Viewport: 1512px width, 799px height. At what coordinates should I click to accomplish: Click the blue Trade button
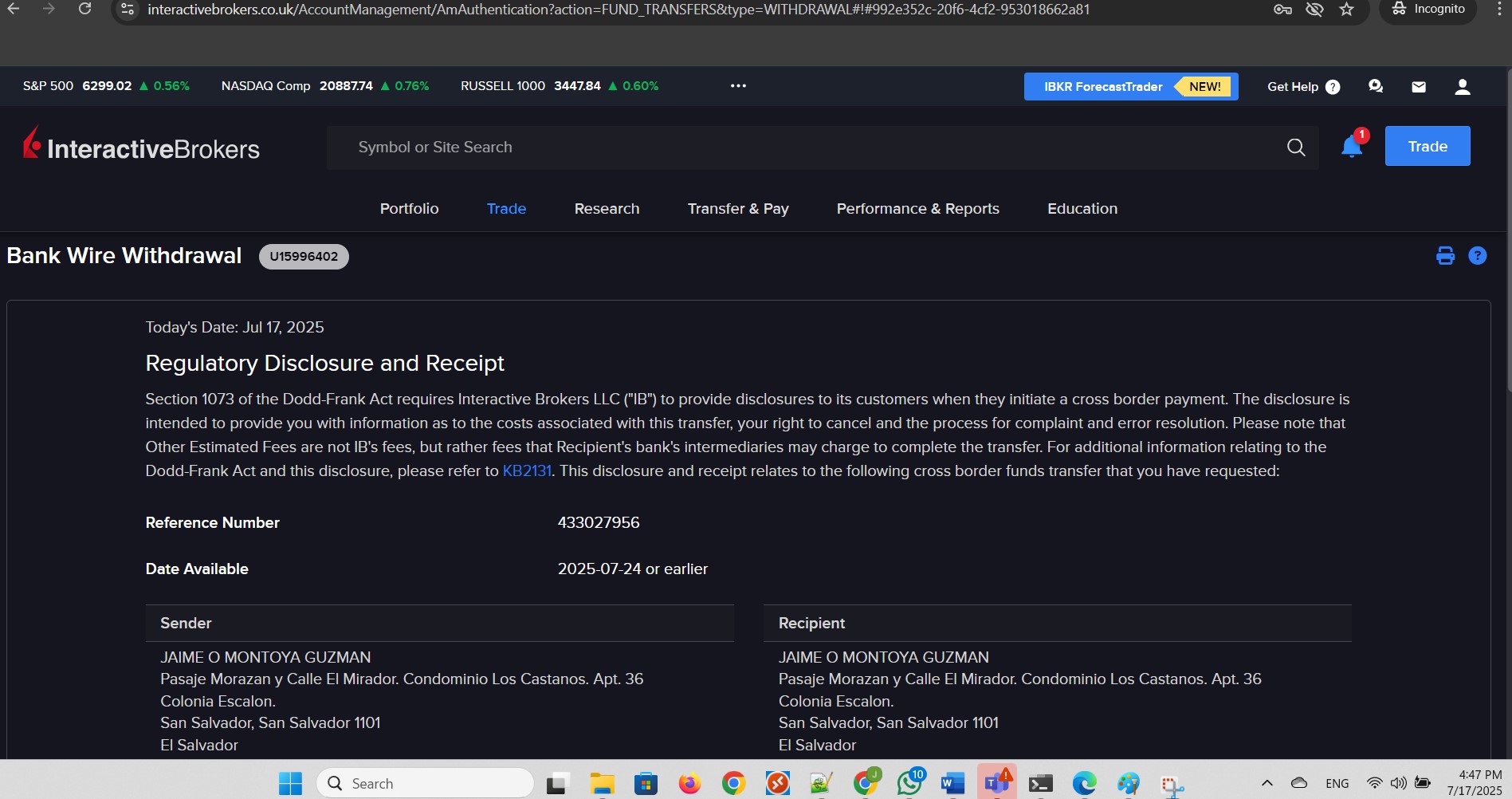pyautogui.click(x=1428, y=146)
